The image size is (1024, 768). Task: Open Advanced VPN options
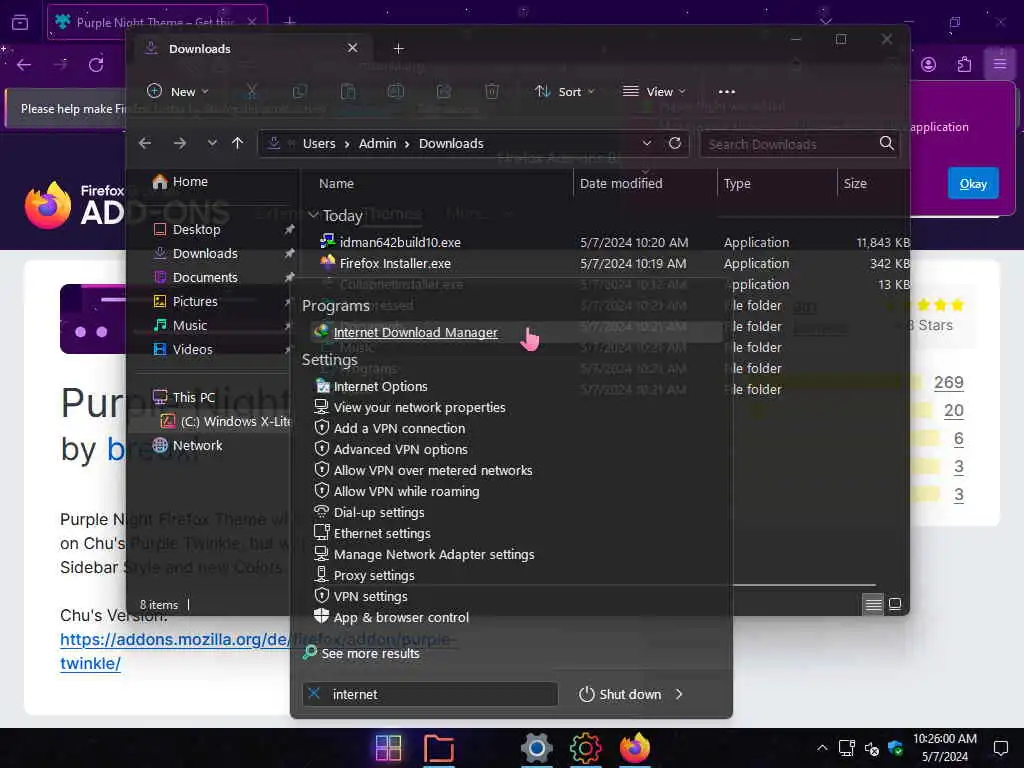(400, 449)
